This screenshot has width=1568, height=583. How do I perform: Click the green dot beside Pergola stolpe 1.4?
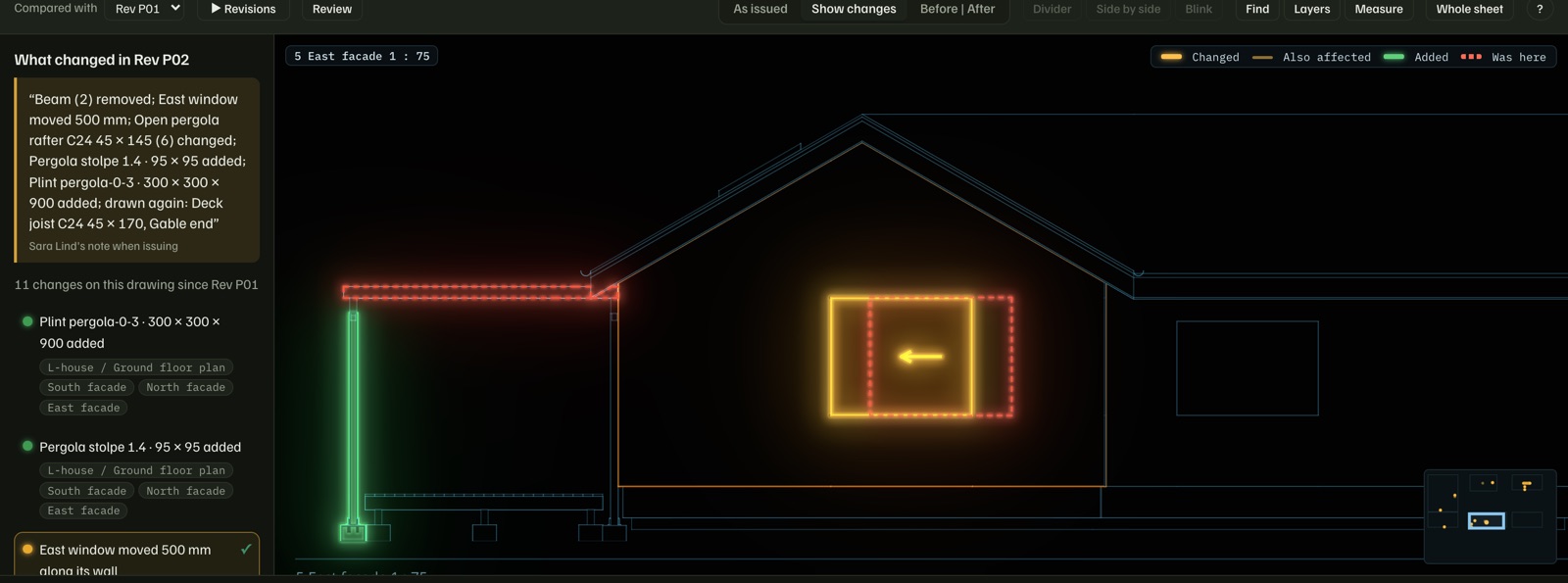pos(27,446)
